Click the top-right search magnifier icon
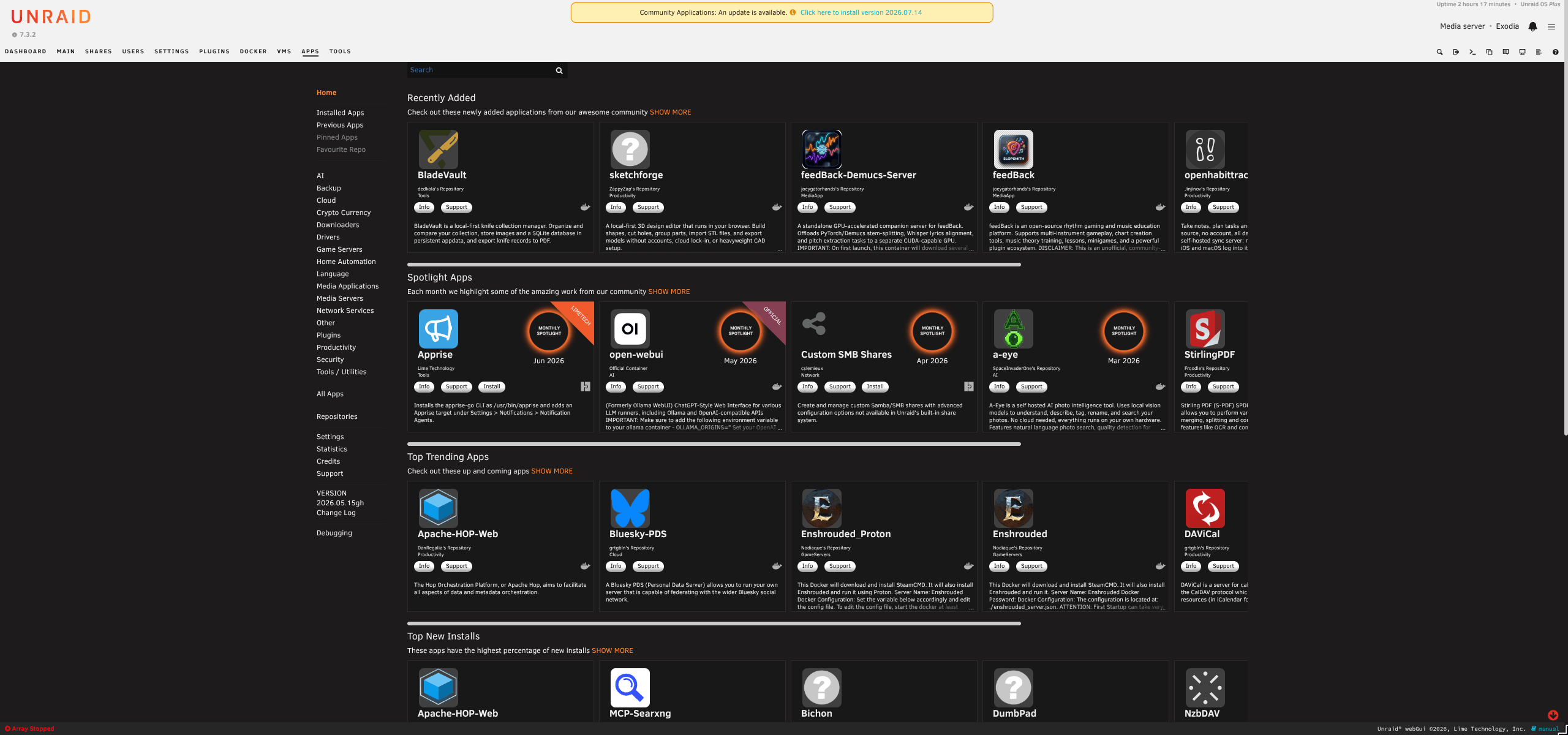 pyautogui.click(x=1439, y=52)
